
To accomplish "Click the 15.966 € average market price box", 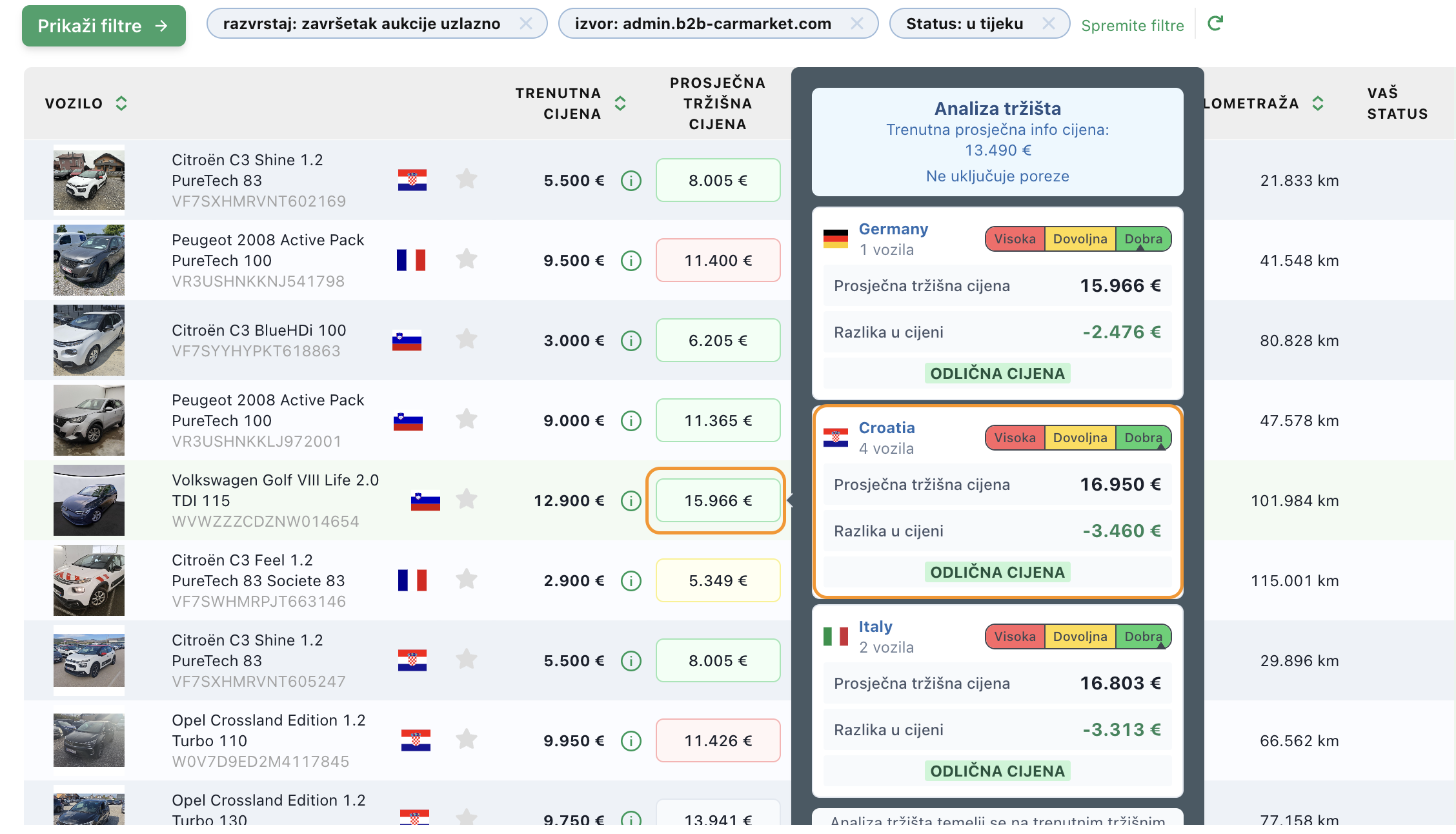I will coord(718,501).
